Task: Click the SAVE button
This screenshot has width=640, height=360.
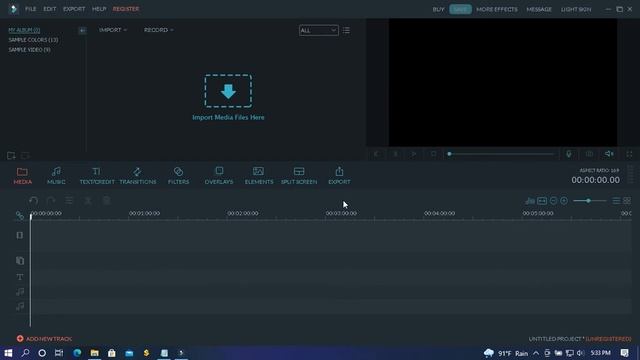Action: [460, 9]
